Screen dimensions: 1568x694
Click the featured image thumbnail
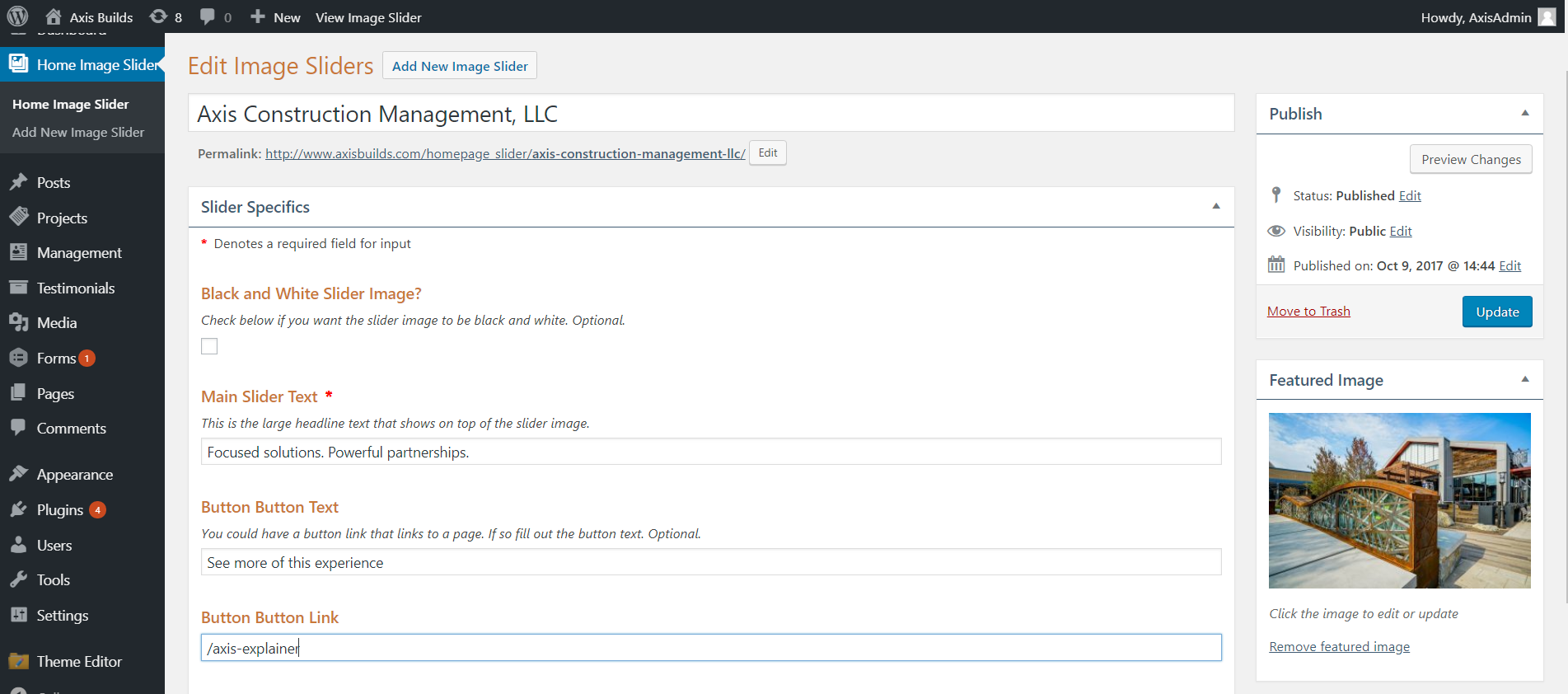coord(1399,500)
